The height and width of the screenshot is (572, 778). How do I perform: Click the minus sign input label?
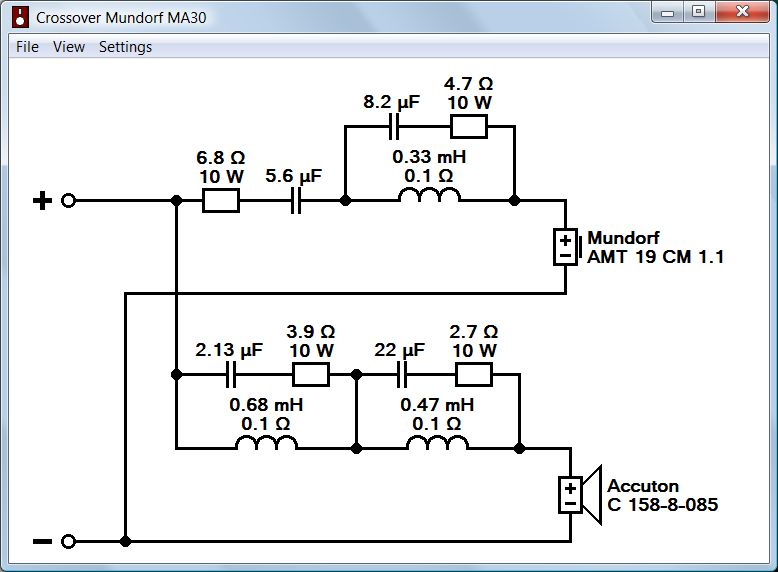[x=42, y=541]
